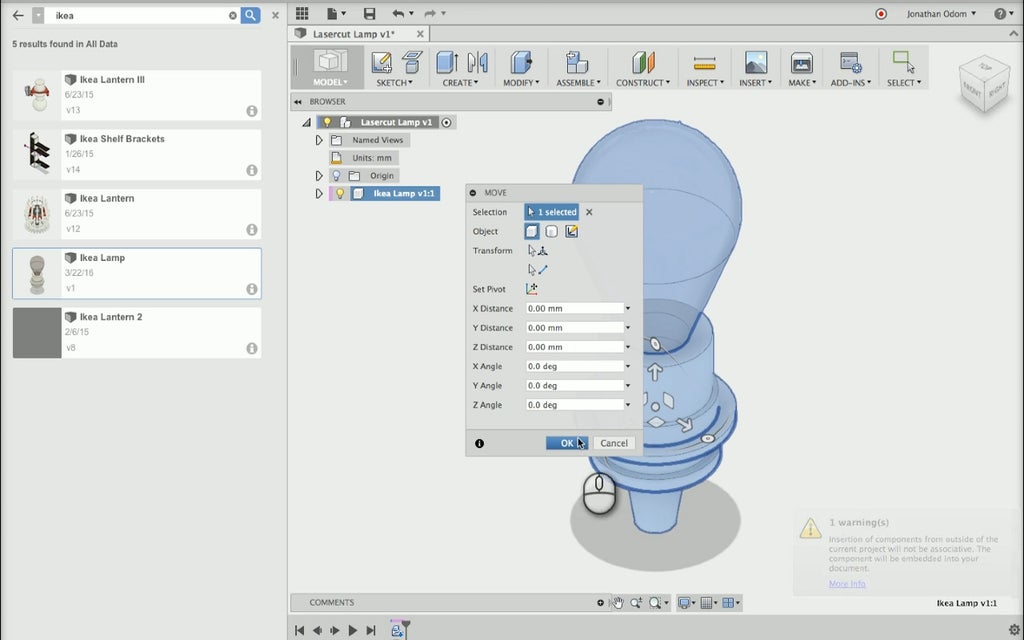
Task: Activate radio button next to Lasercut Lamp v1
Action: point(447,122)
